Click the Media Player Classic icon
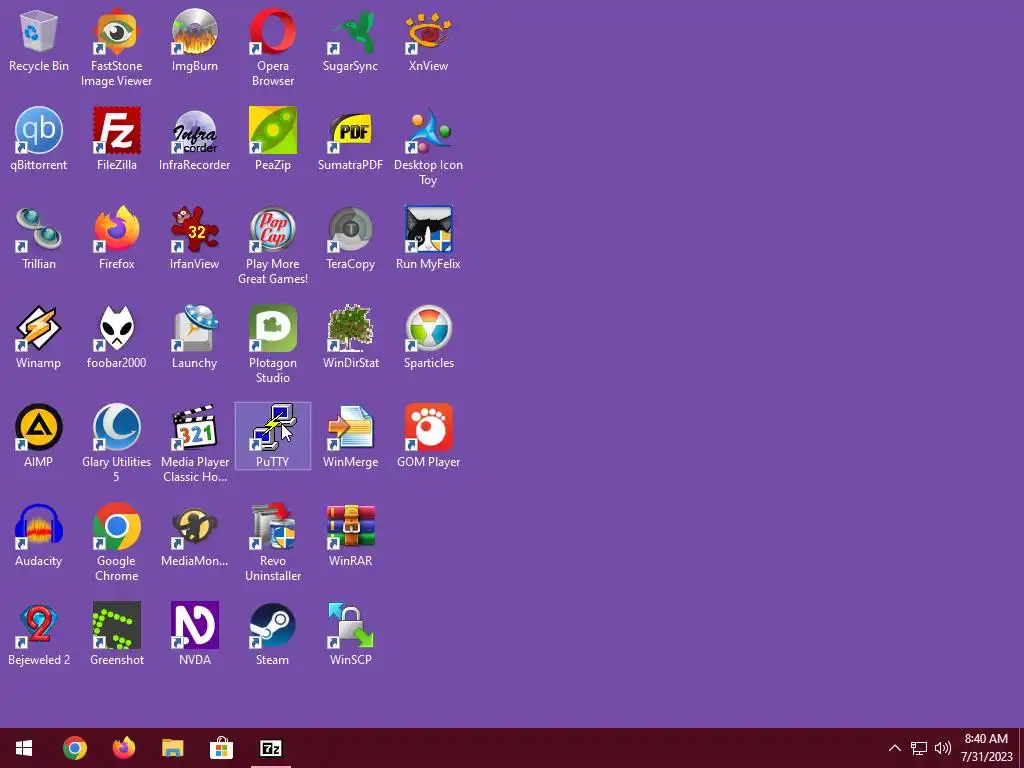Viewport: 1024px width, 768px height. [x=195, y=443]
